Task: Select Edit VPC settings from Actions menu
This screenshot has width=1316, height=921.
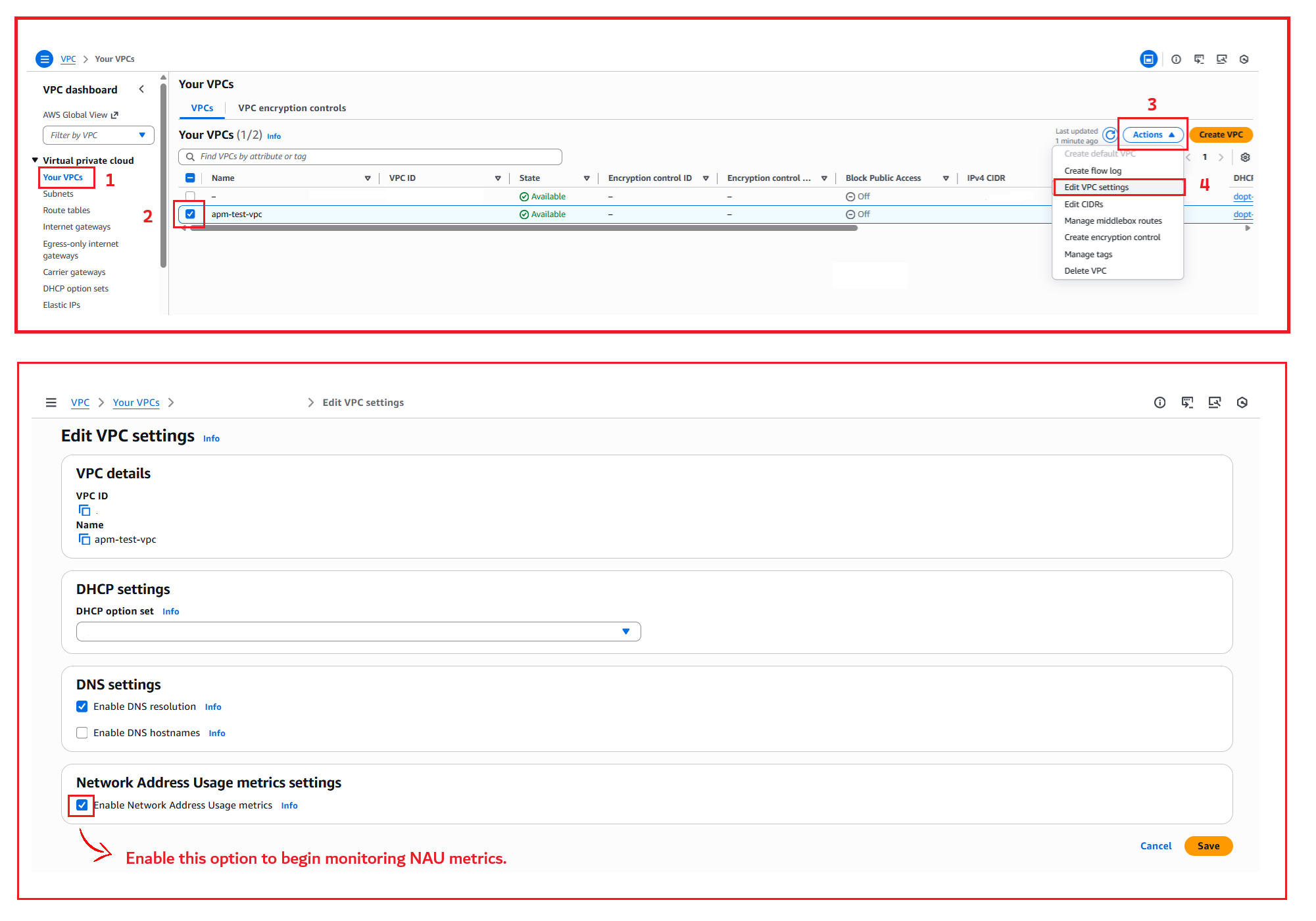Action: point(1096,187)
